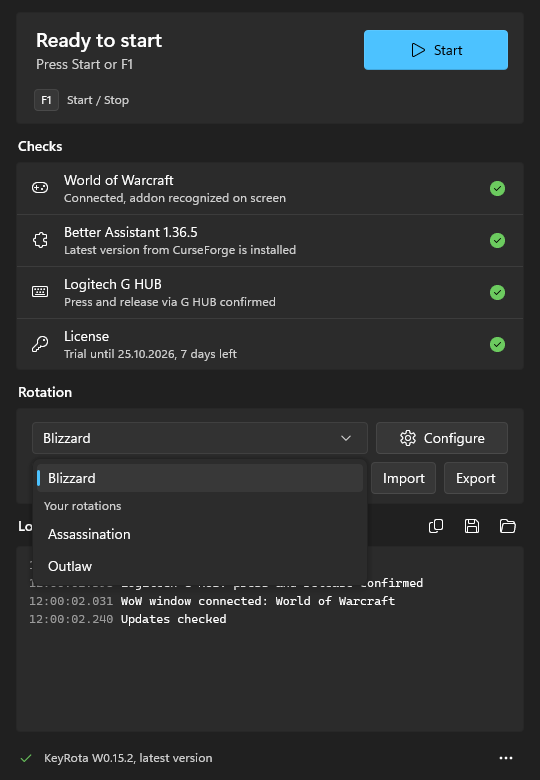Open the Blizzard rotation combo box
This screenshot has width=540, height=780.
coord(200,438)
